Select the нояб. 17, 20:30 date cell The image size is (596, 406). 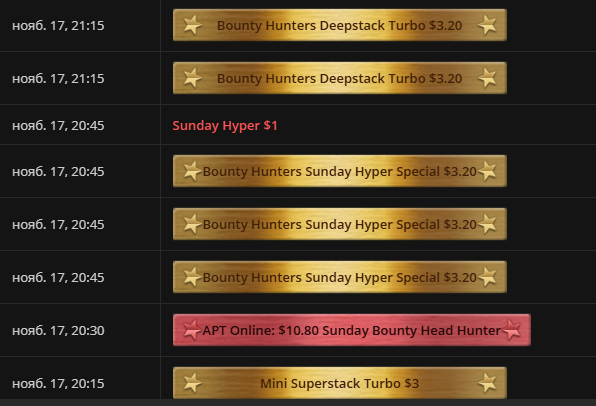point(58,330)
